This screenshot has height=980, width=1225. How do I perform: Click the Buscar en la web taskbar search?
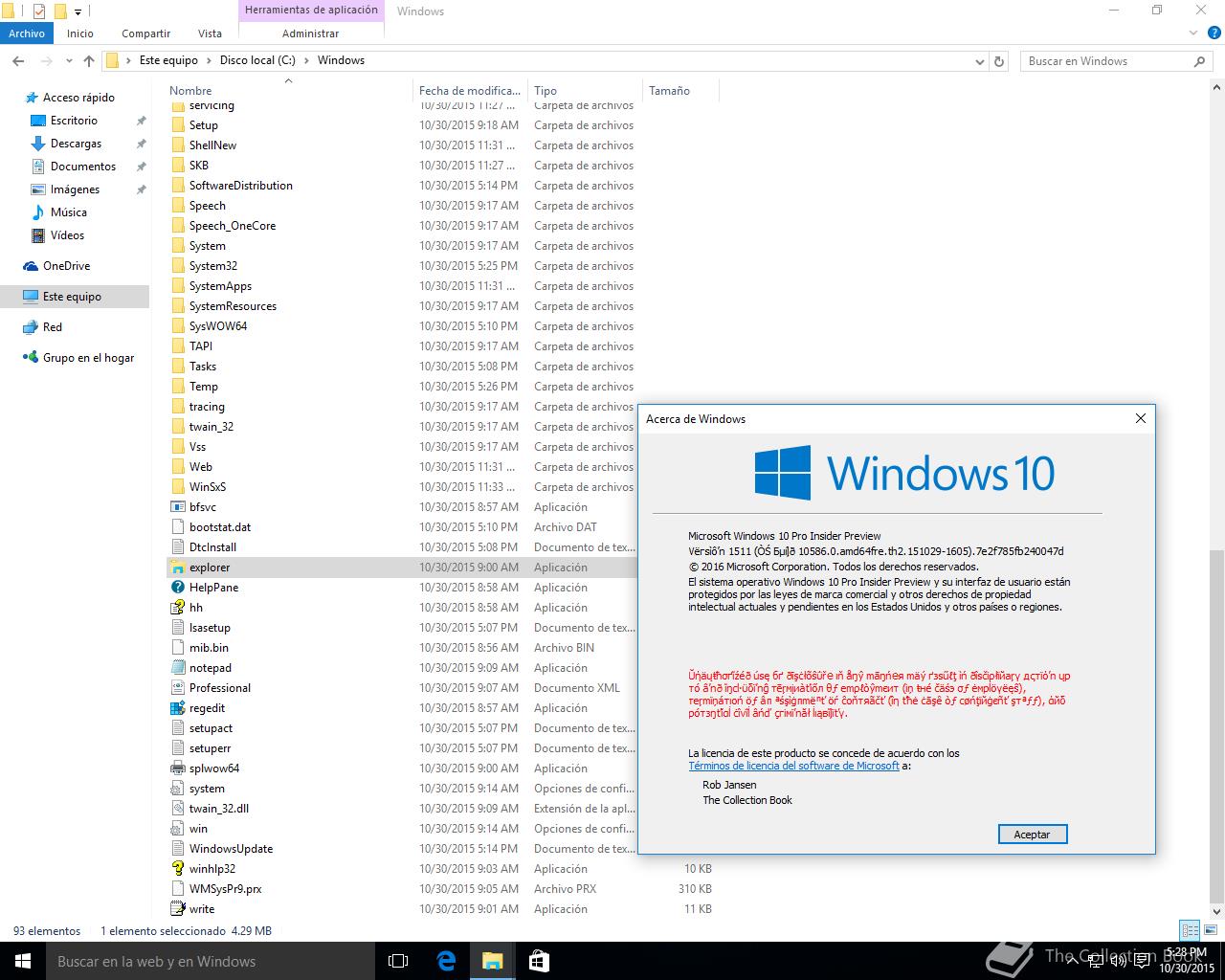coord(211,961)
